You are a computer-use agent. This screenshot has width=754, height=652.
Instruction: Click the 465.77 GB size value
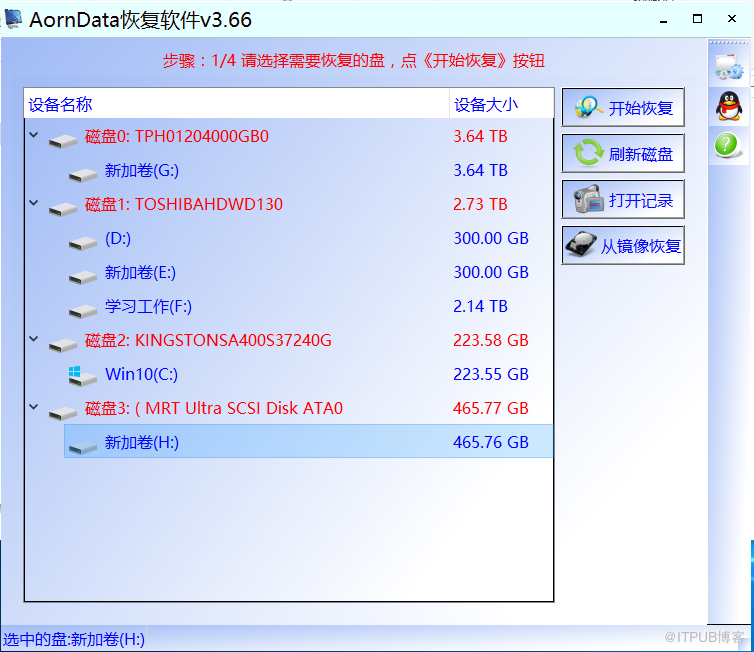[x=491, y=409]
